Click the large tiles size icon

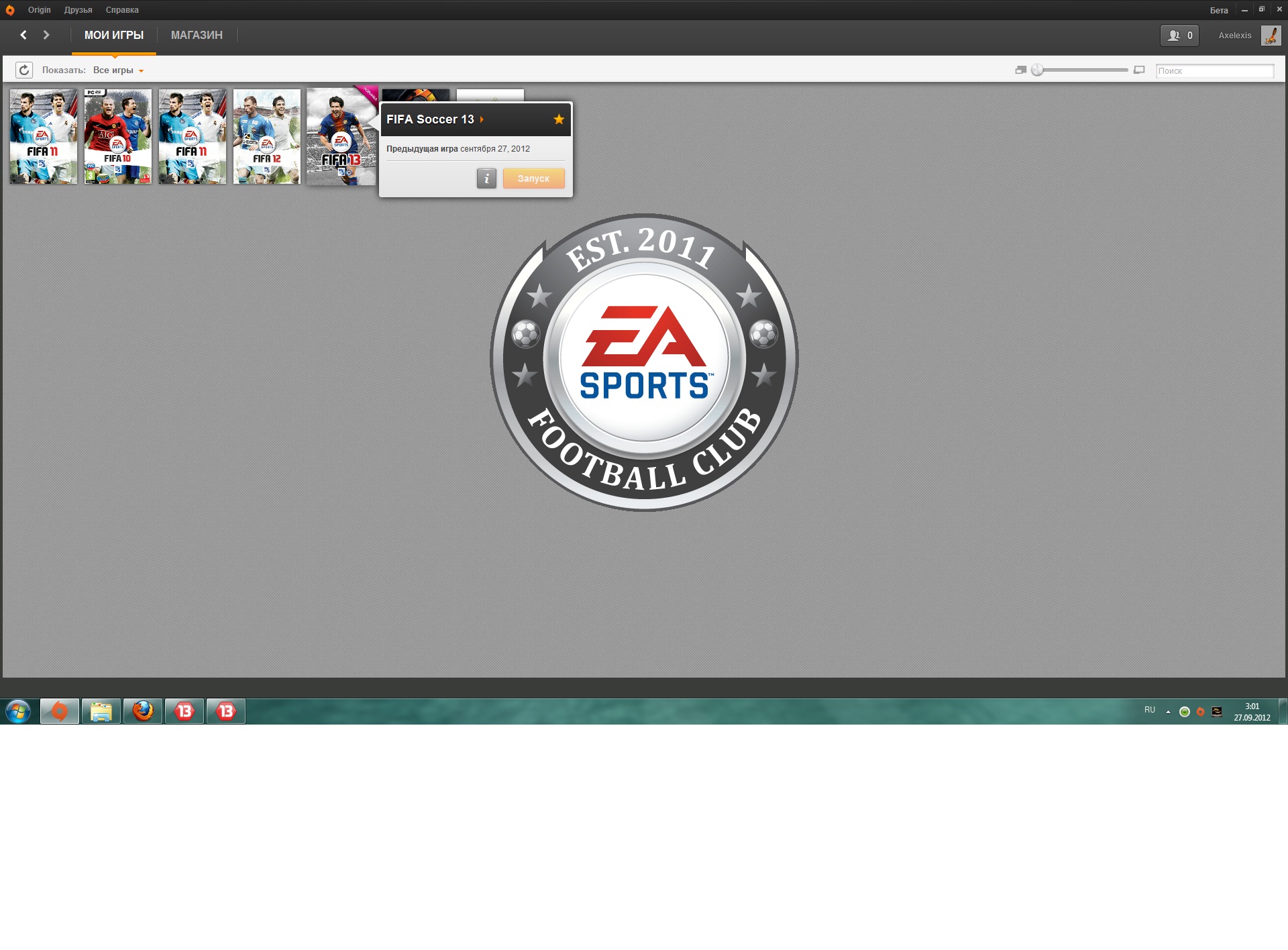click(x=1139, y=70)
